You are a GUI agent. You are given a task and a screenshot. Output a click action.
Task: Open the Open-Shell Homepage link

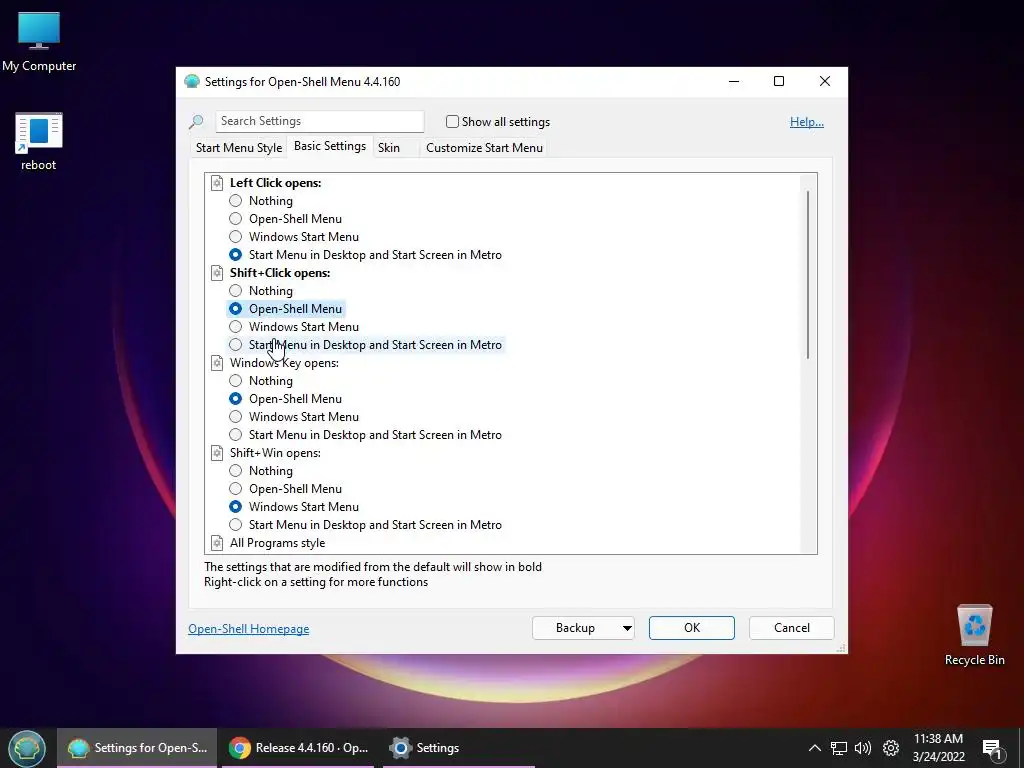249,629
